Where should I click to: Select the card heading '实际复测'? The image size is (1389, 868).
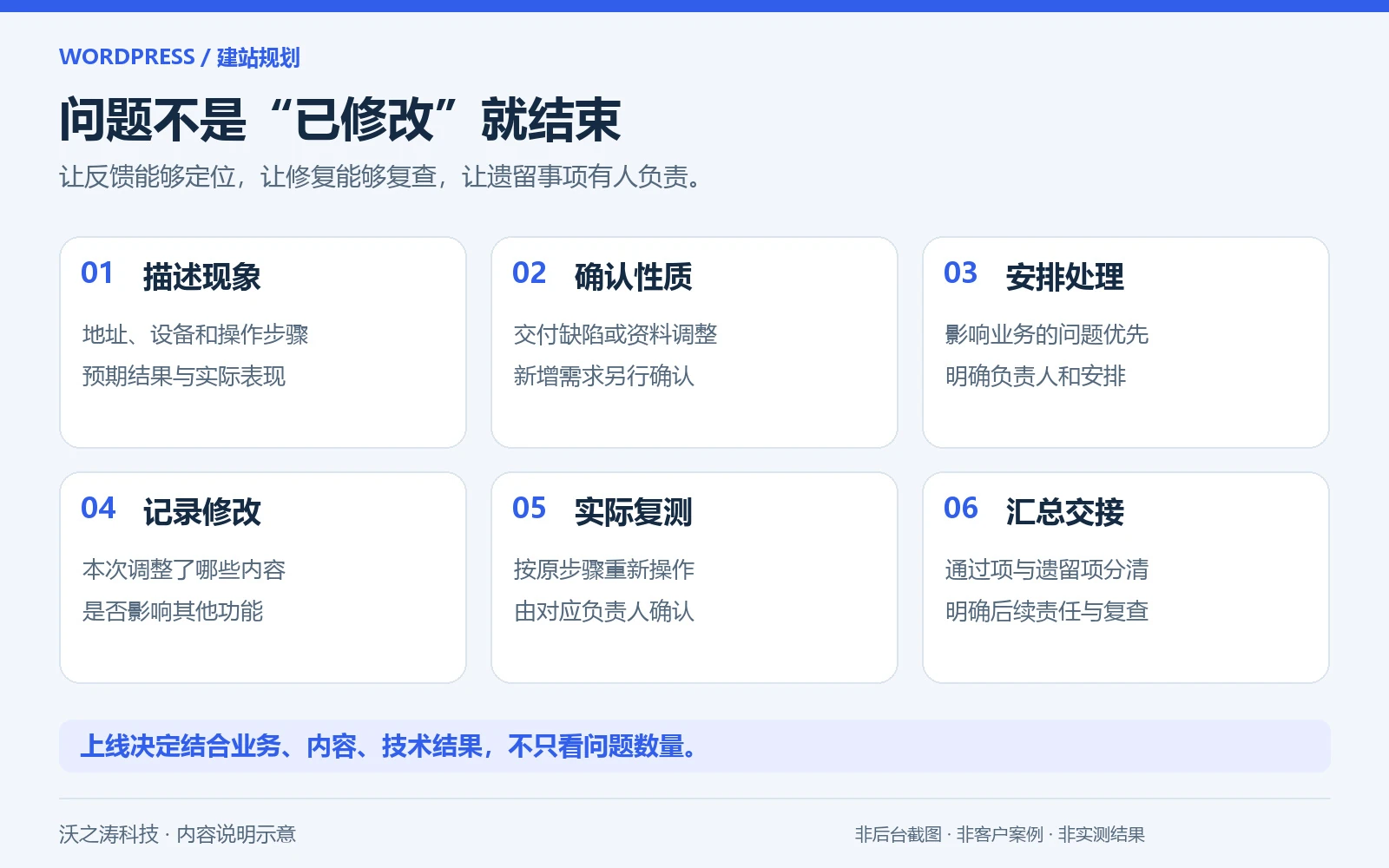tap(634, 512)
